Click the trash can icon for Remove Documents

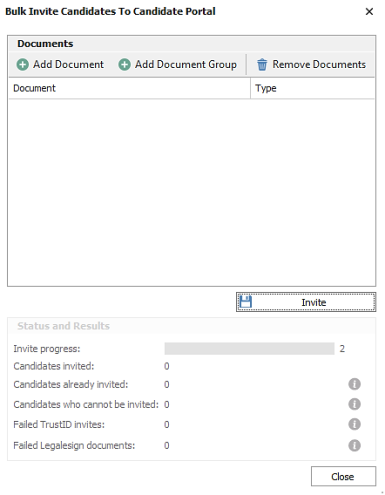262,64
